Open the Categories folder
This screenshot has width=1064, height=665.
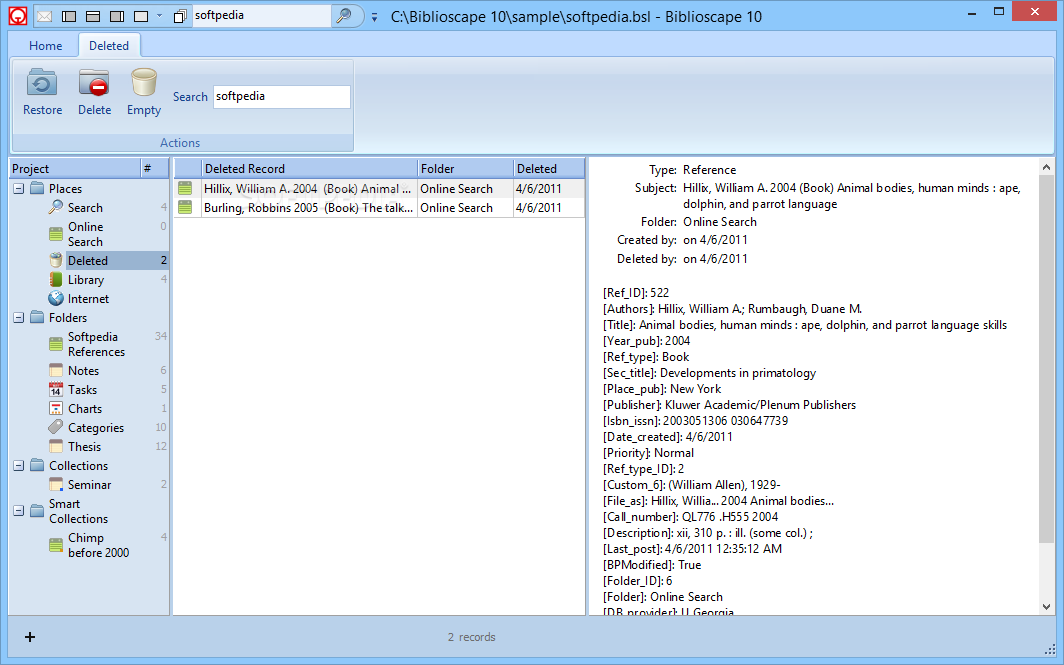pyautogui.click(x=96, y=428)
